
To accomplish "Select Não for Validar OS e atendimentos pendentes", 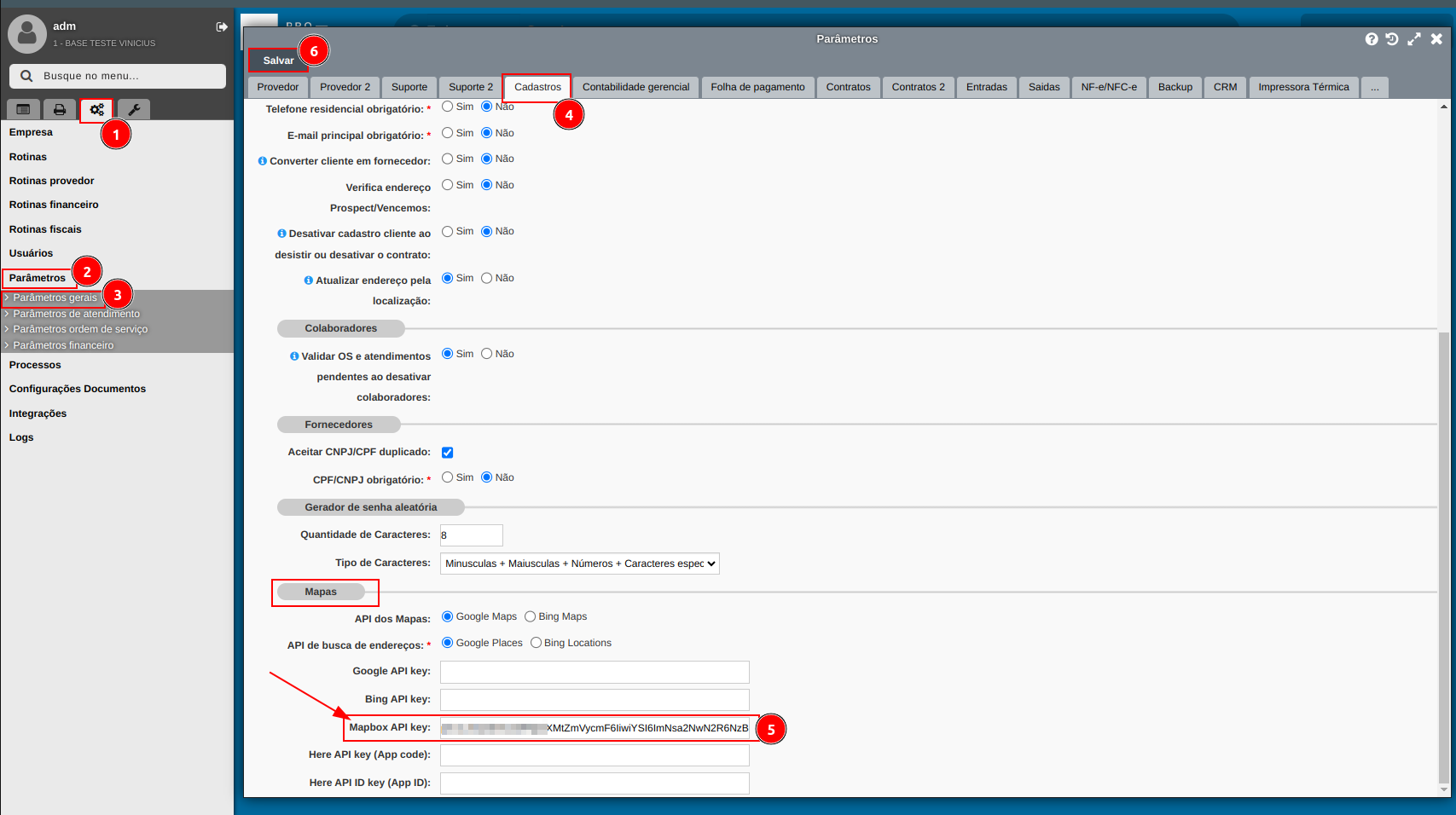I will (487, 354).
